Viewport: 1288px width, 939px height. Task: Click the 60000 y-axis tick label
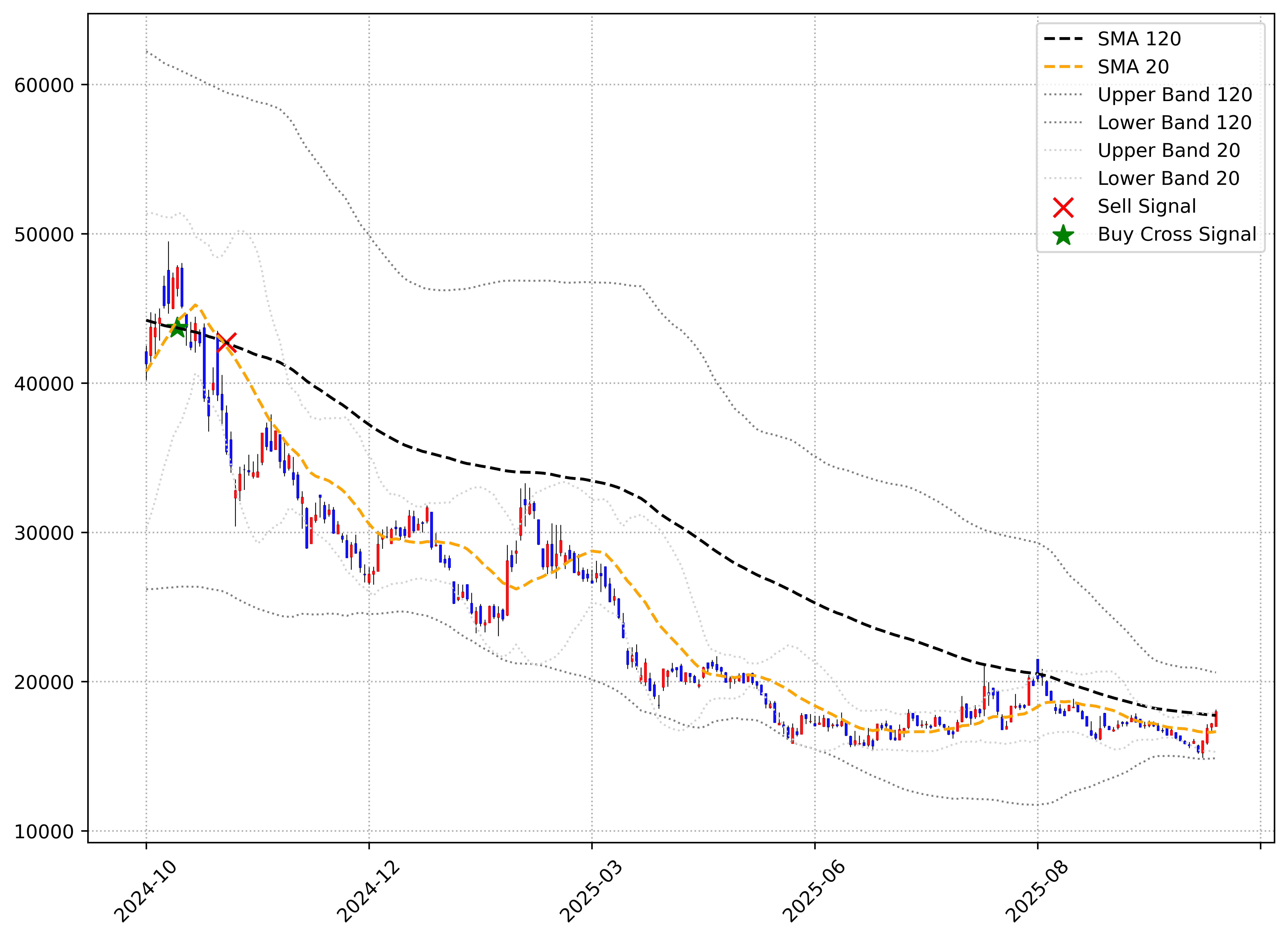tap(44, 85)
